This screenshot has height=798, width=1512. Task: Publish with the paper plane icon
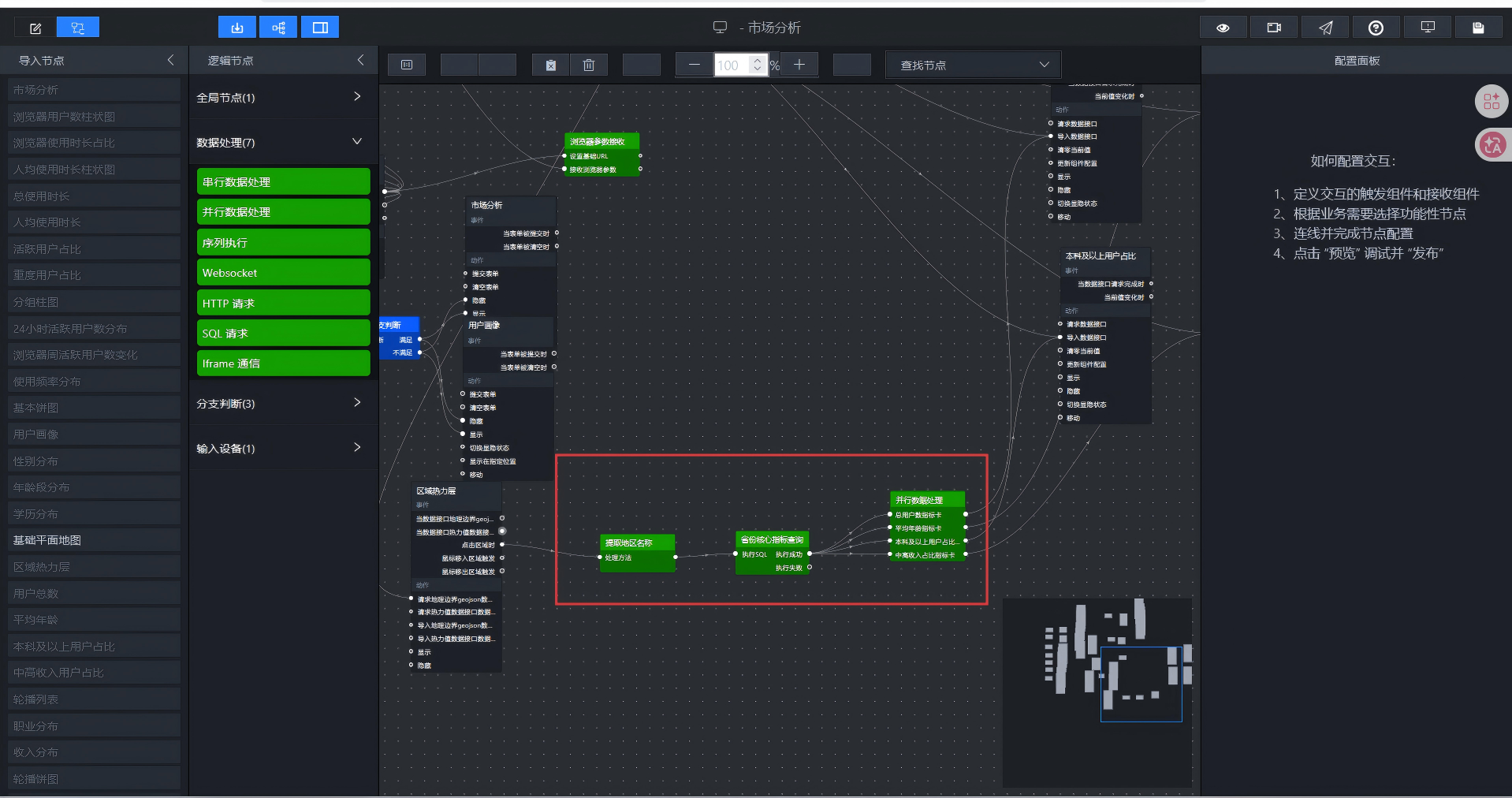click(x=1326, y=28)
